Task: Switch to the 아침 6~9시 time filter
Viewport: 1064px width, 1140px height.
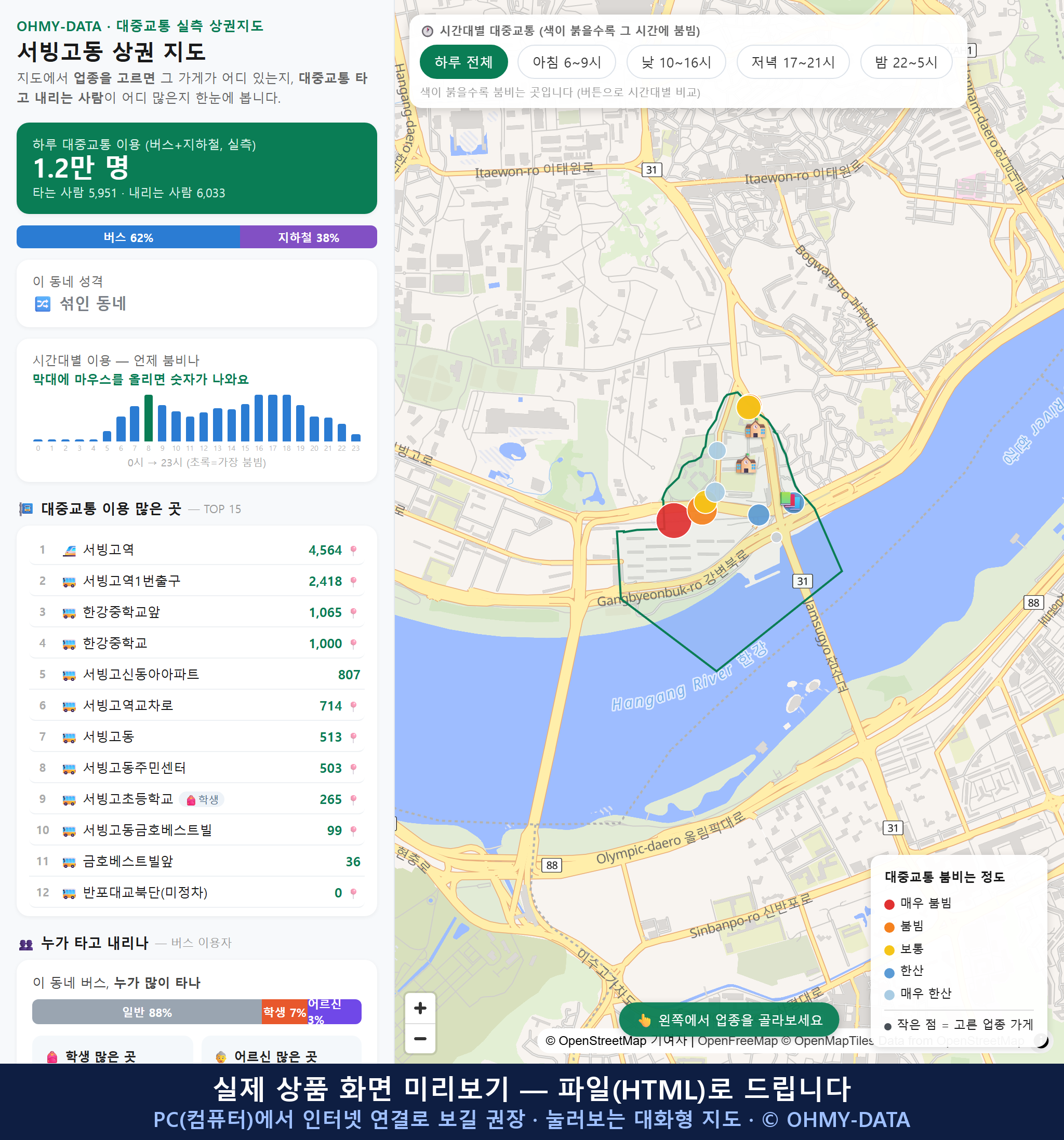Action: point(567,62)
